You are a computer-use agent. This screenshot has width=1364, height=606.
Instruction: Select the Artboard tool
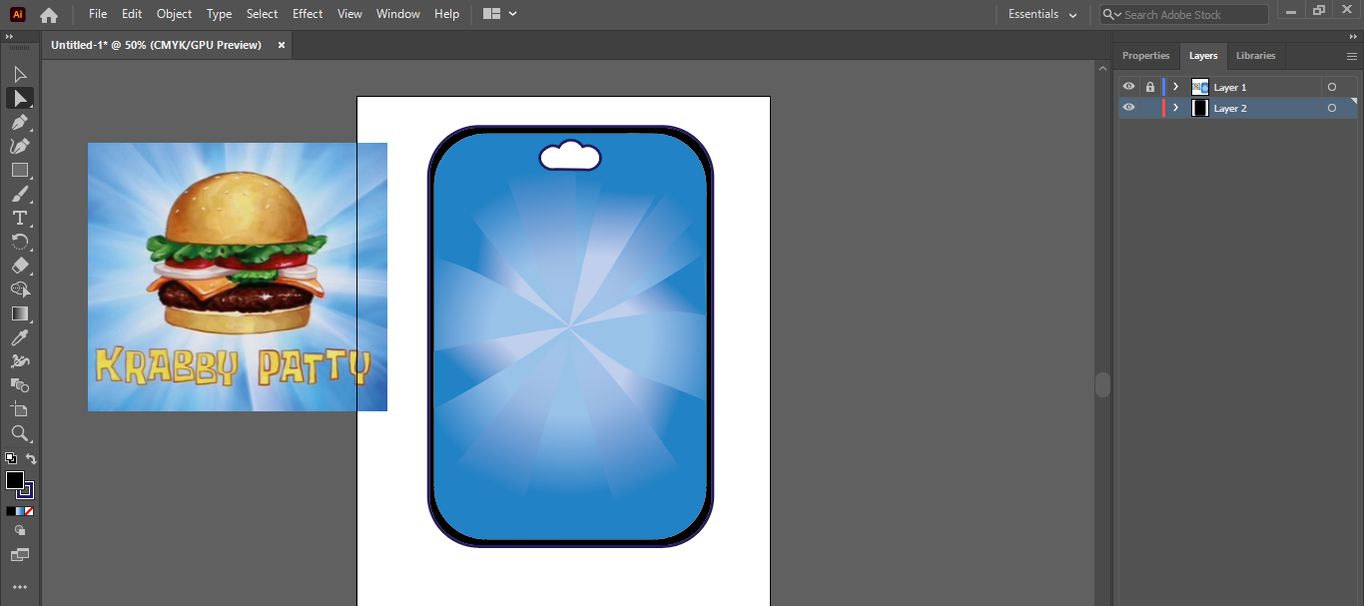20,410
